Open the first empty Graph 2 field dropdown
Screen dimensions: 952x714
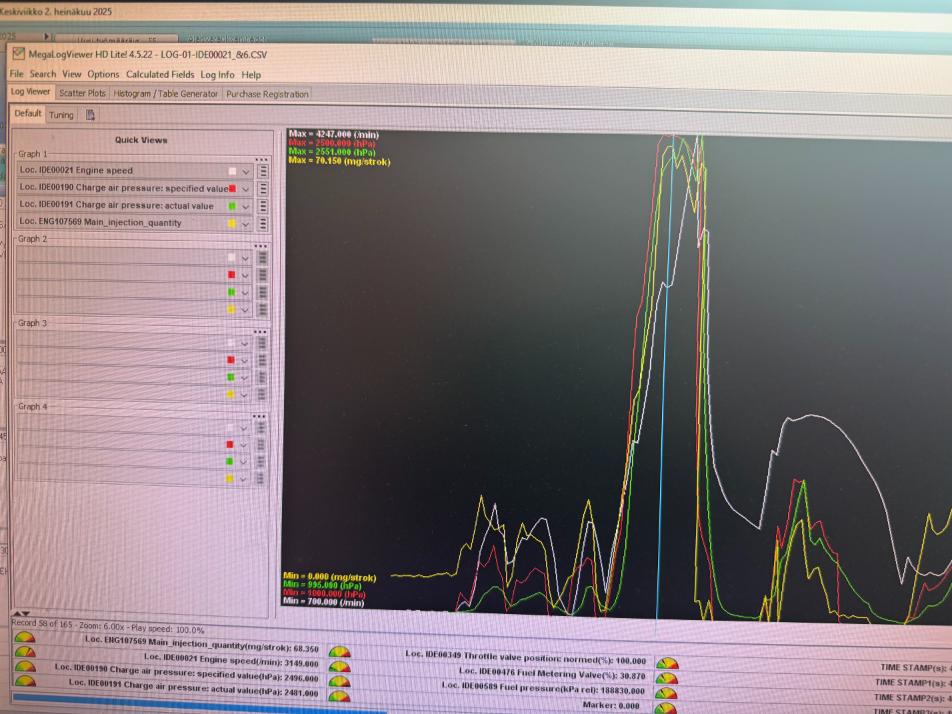245,258
